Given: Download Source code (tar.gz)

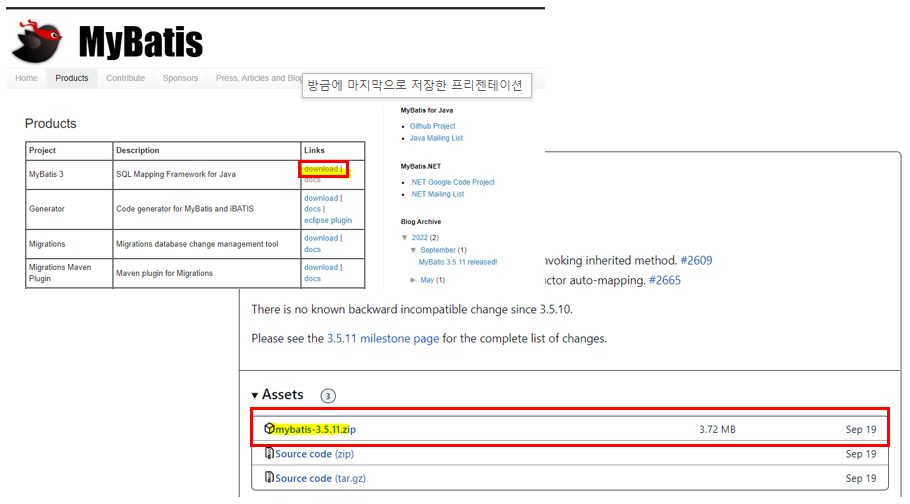Looking at the screenshot, I should (320, 478).
